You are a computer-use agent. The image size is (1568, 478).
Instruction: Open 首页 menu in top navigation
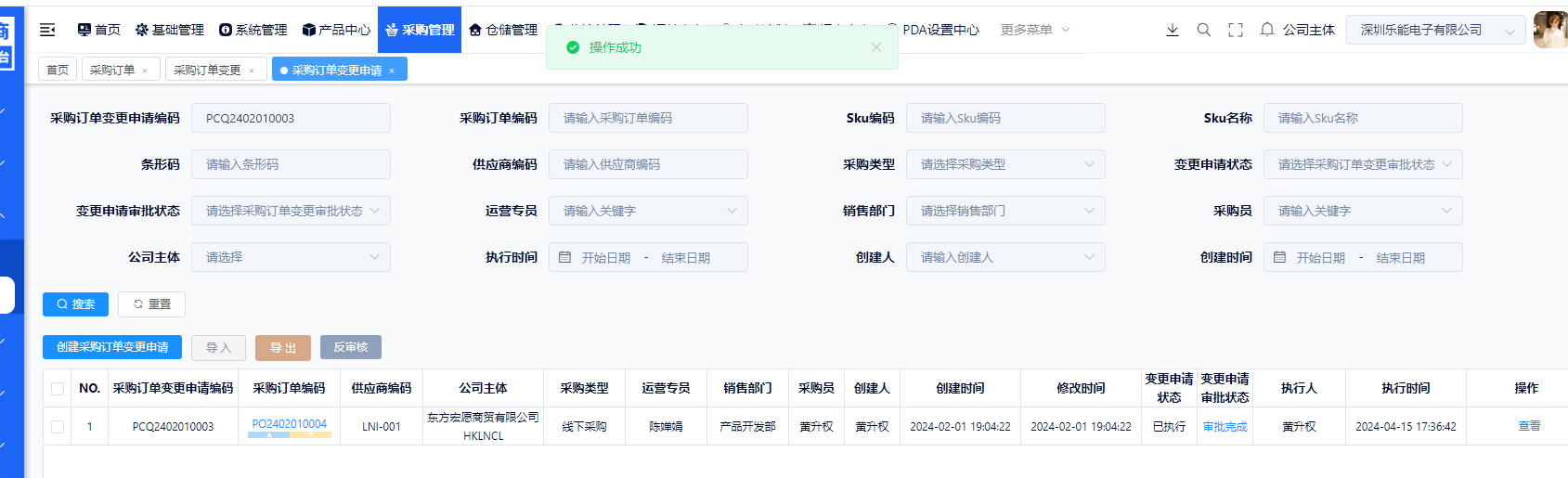pyautogui.click(x=99, y=30)
